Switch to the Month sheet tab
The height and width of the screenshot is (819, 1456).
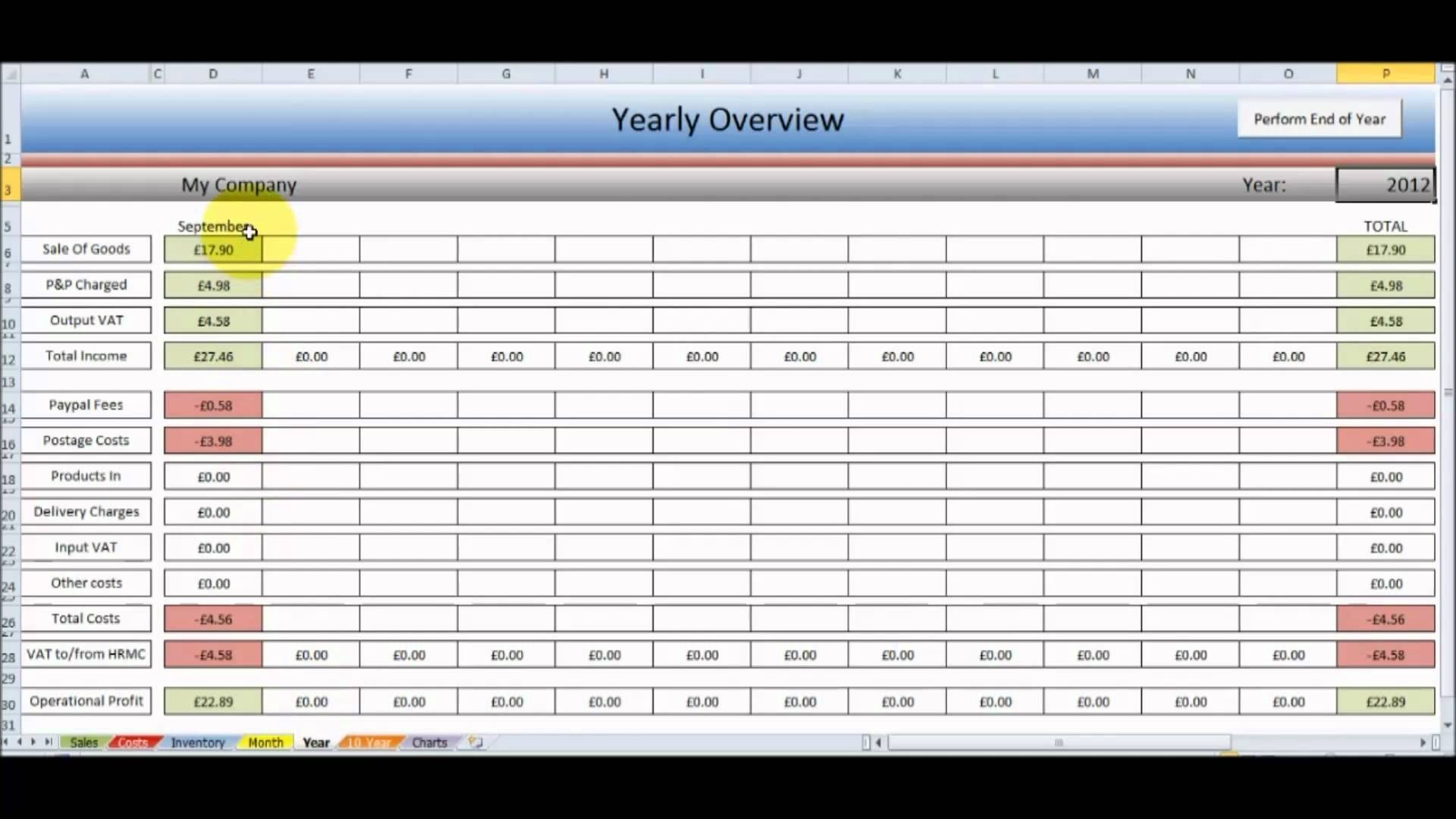click(x=265, y=742)
